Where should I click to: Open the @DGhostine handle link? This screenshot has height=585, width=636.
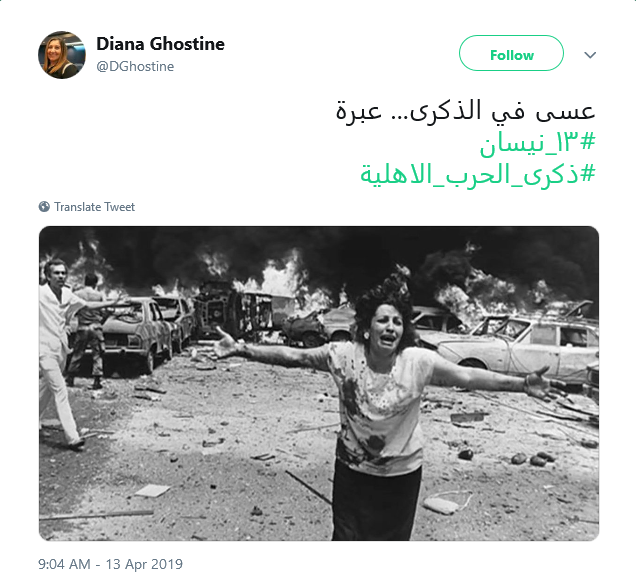click(x=135, y=66)
